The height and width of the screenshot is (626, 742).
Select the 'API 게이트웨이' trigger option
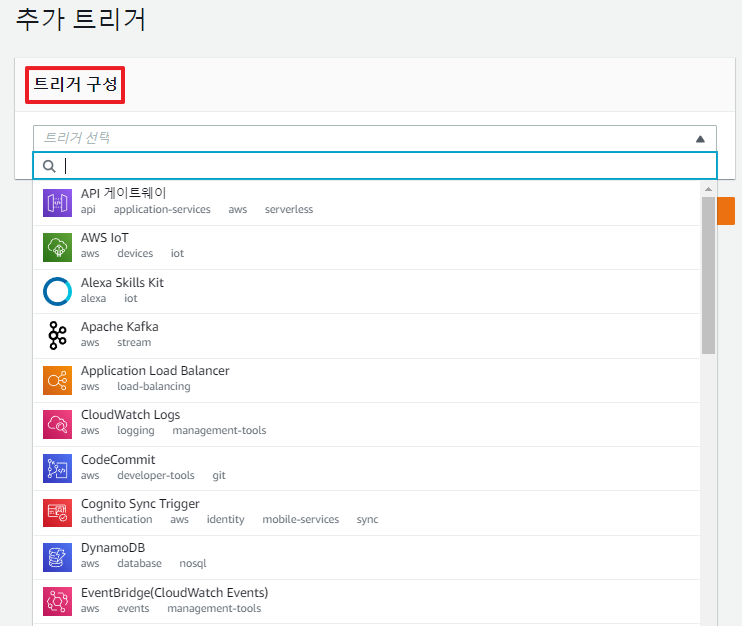366,203
